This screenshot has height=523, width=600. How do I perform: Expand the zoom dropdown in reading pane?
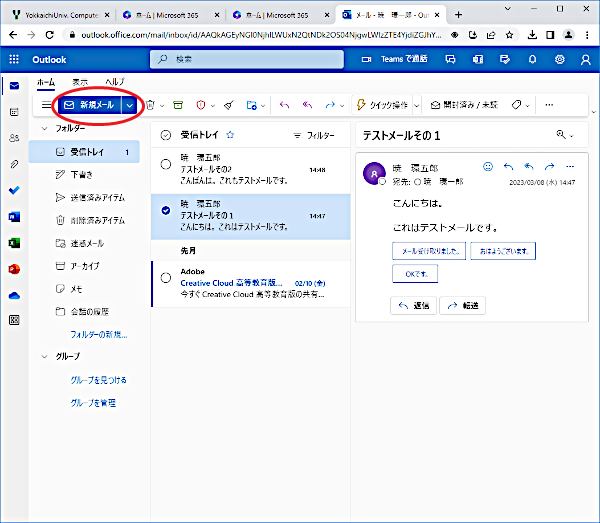coord(566,134)
